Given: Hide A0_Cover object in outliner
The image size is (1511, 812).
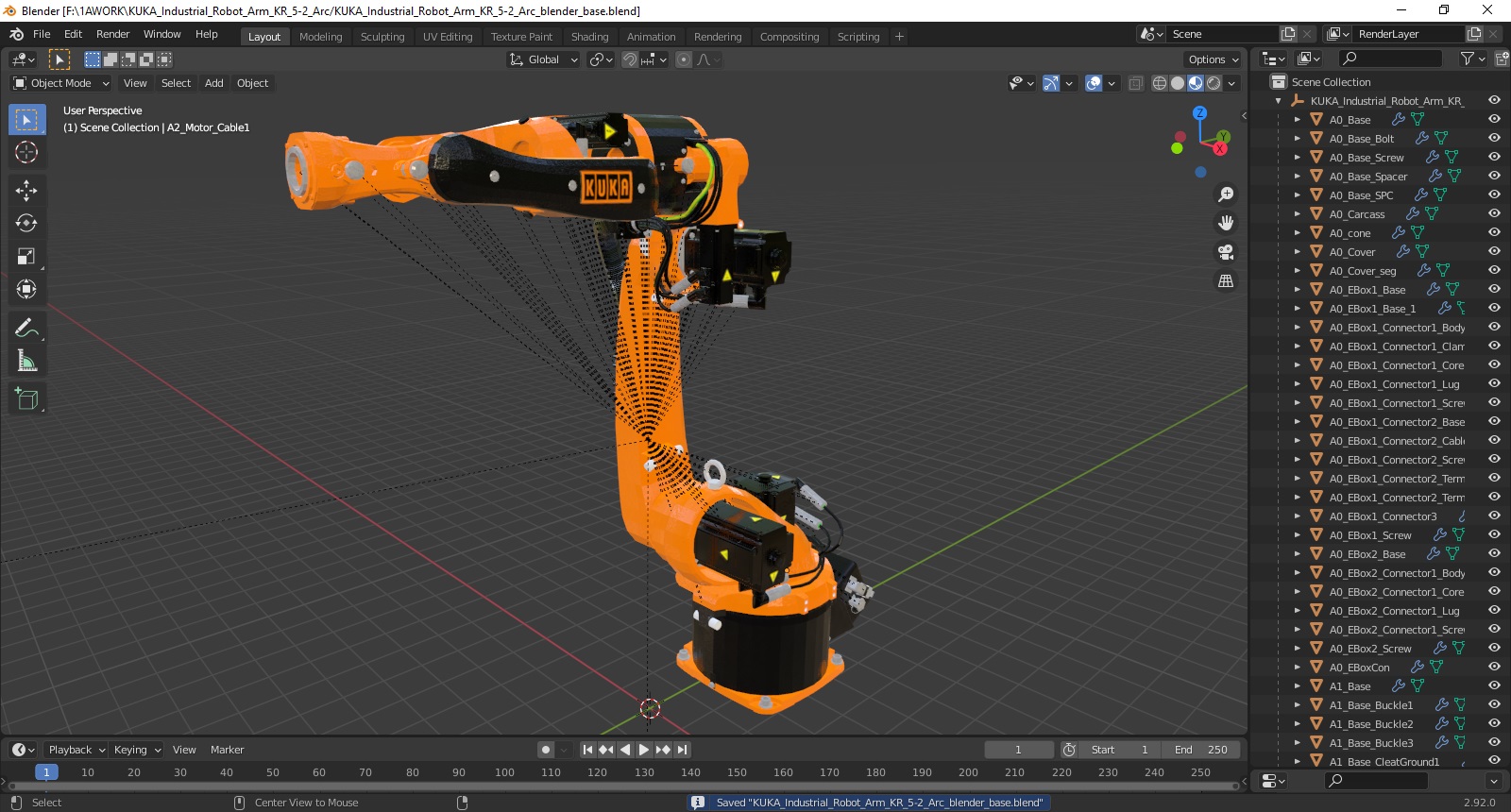Looking at the screenshot, I should click(x=1494, y=251).
